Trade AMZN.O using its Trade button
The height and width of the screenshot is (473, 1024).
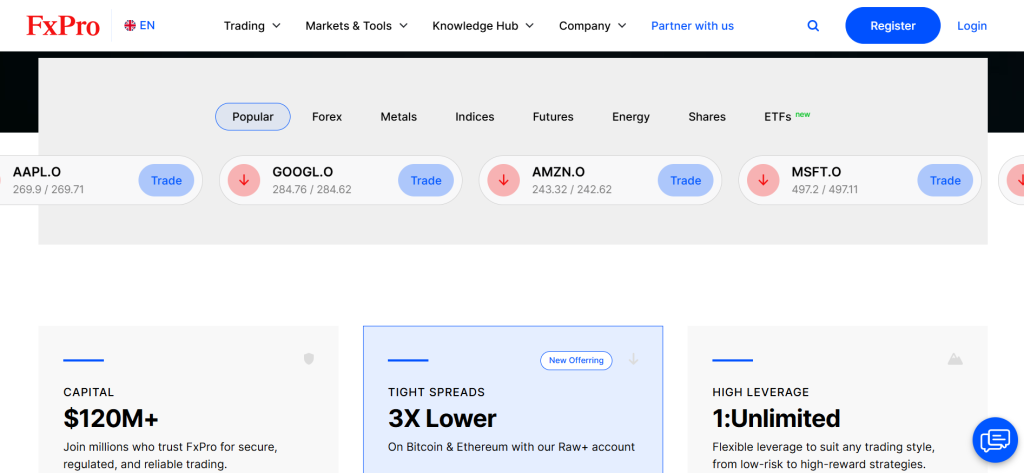tap(686, 180)
